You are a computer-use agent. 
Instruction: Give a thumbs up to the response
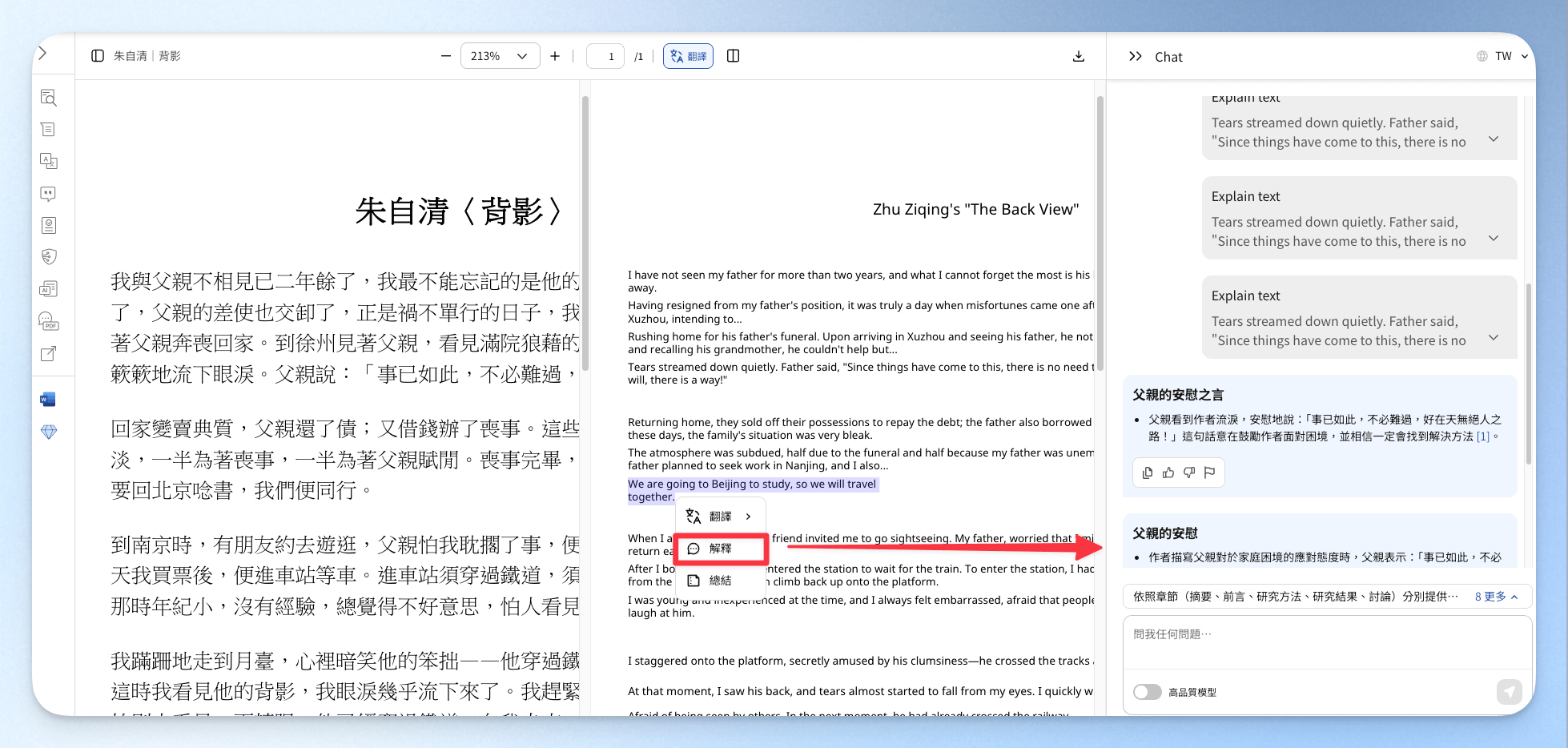(x=1168, y=473)
